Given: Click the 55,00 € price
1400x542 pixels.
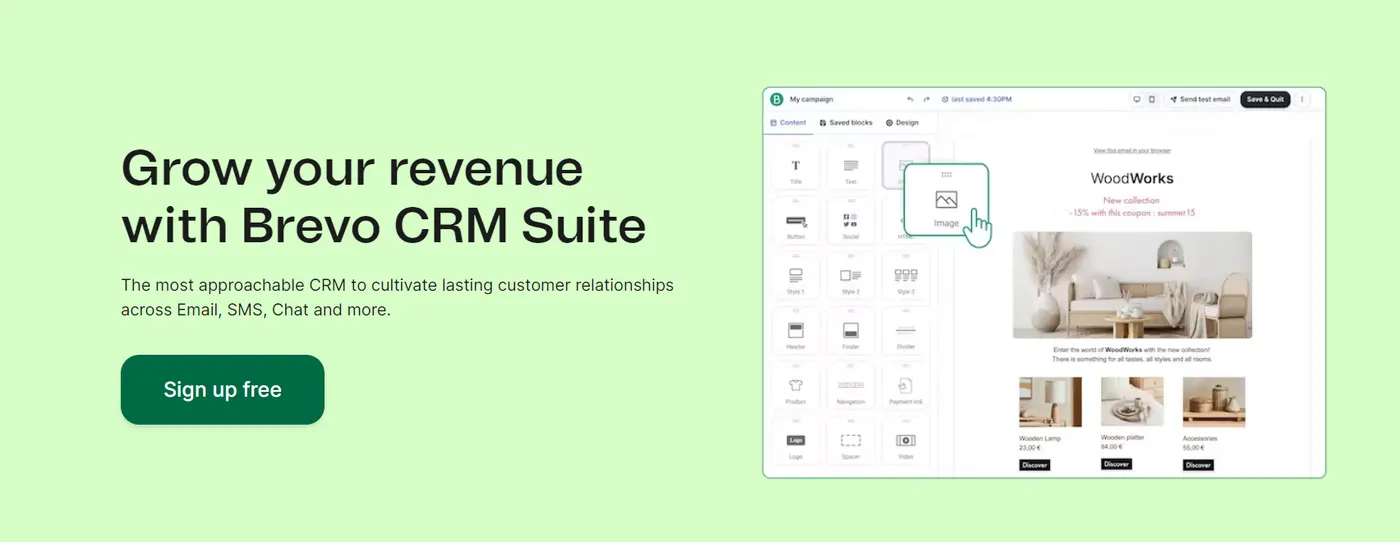Looking at the screenshot, I should click(x=1194, y=448).
